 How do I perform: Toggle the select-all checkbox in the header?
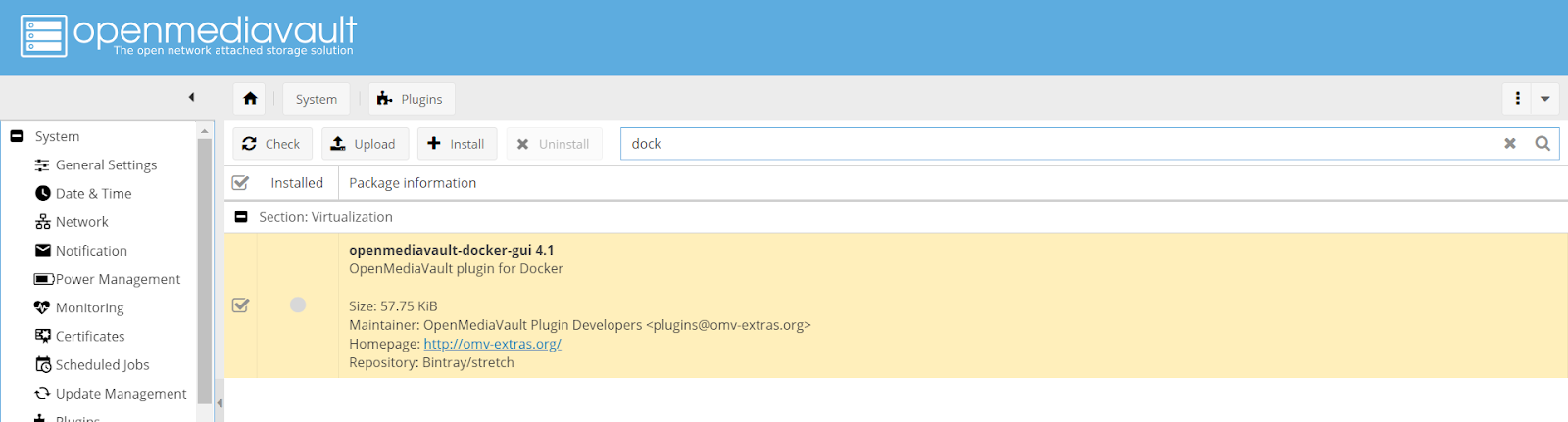click(x=240, y=183)
